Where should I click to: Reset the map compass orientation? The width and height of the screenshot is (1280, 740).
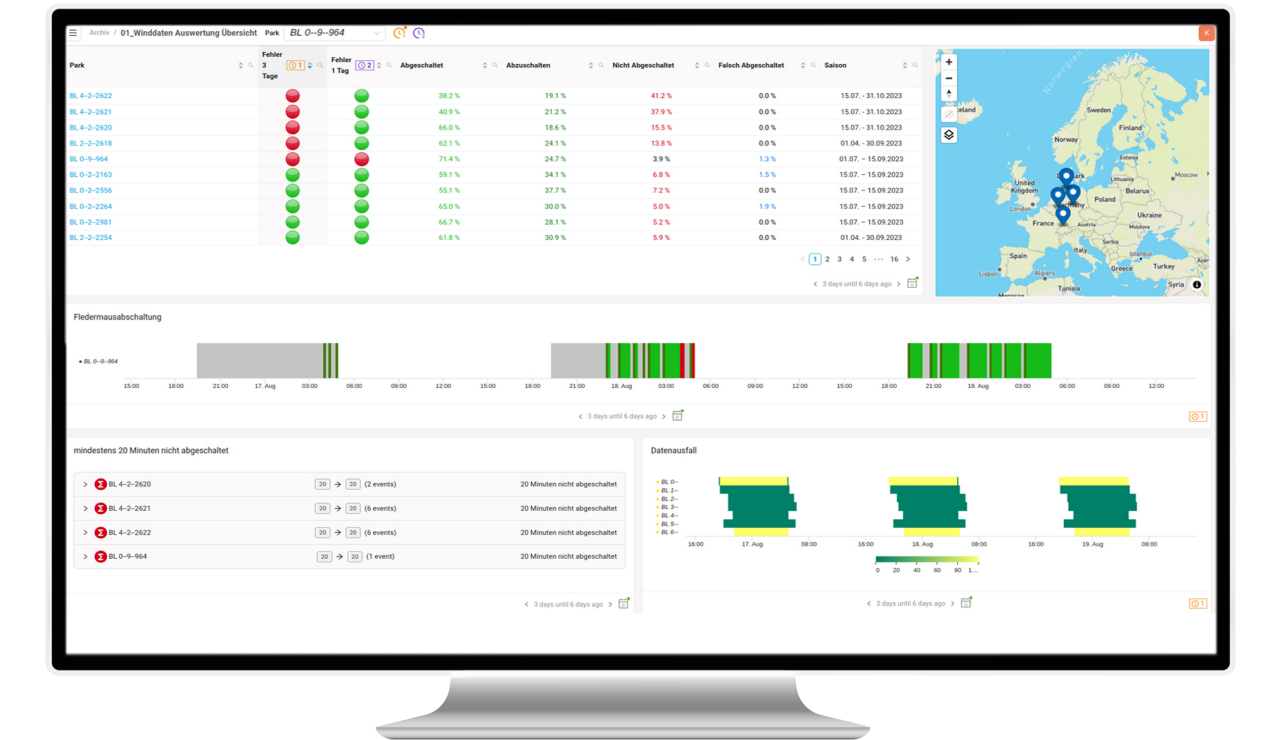point(949,94)
